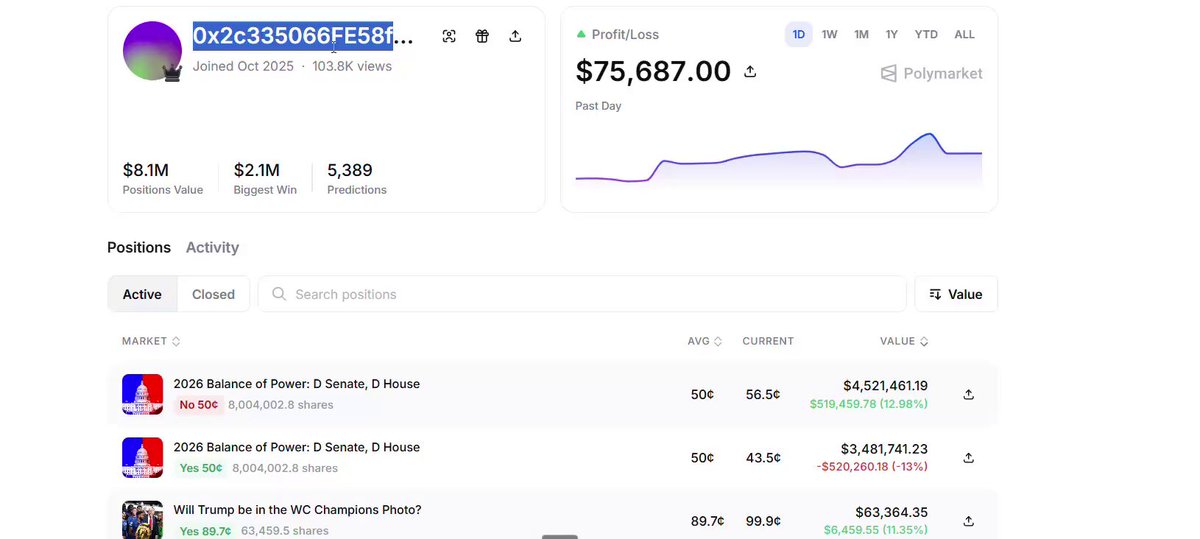Sort by the VALUE column header

tap(904, 341)
